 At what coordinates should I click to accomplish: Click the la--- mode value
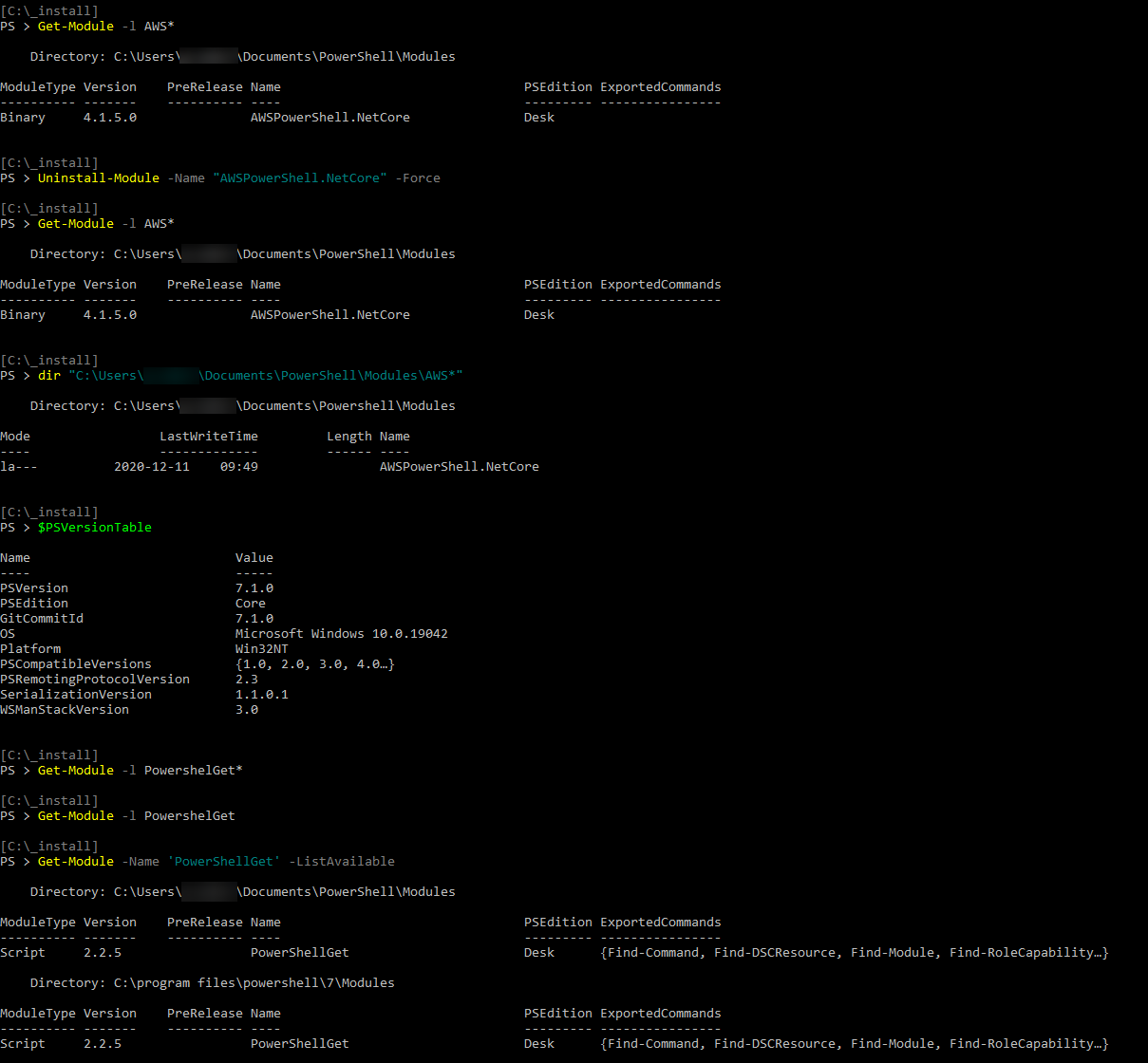19,466
